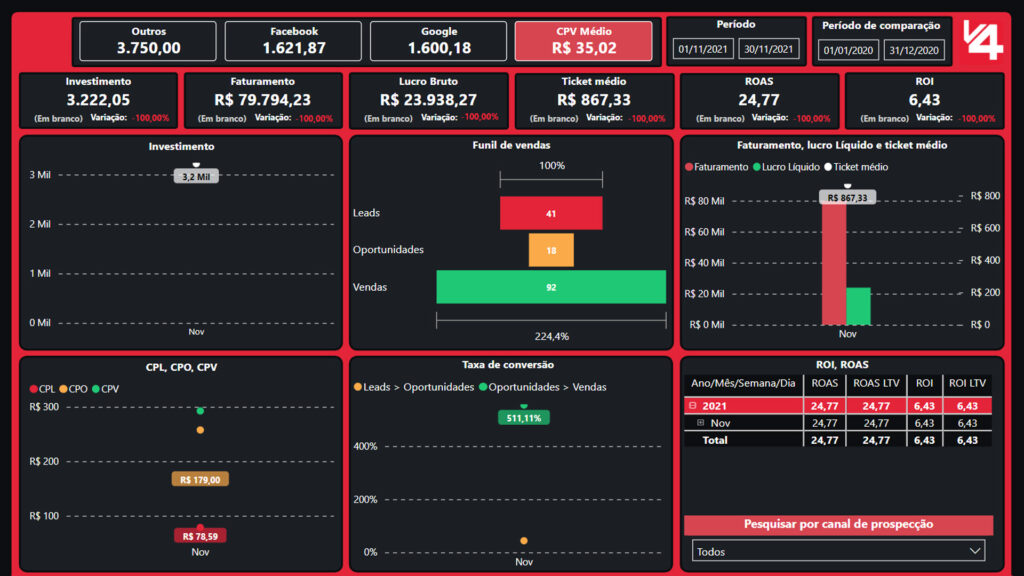Click the Período end date 30/11/2021
This screenshot has width=1024, height=576.
pyautogui.click(x=768, y=49)
